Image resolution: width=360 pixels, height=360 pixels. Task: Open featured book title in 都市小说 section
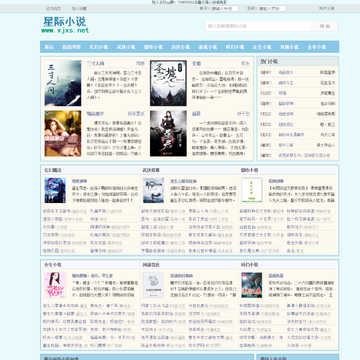point(276,181)
